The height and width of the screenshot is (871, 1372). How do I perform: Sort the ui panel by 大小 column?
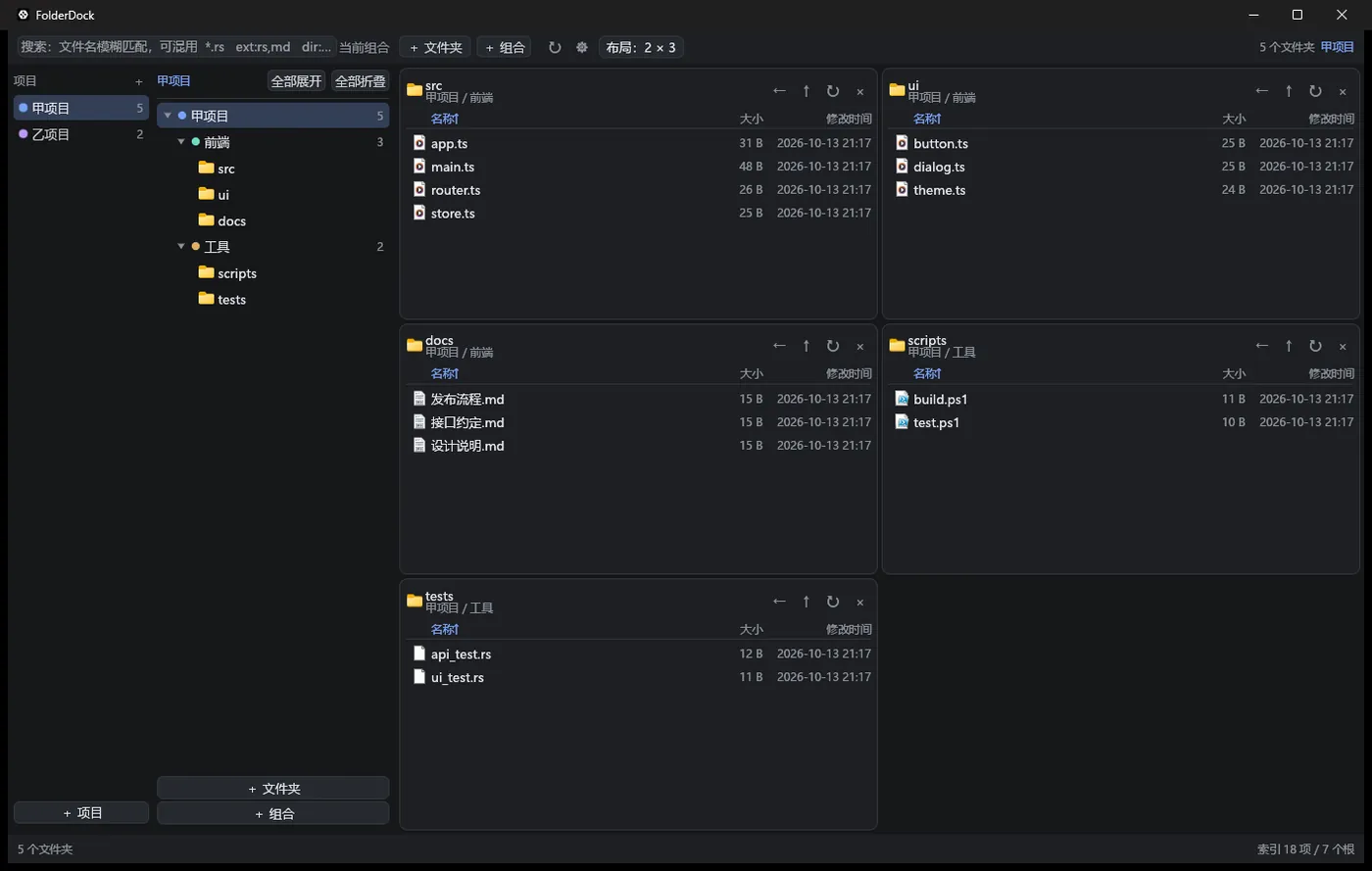(x=1234, y=119)
